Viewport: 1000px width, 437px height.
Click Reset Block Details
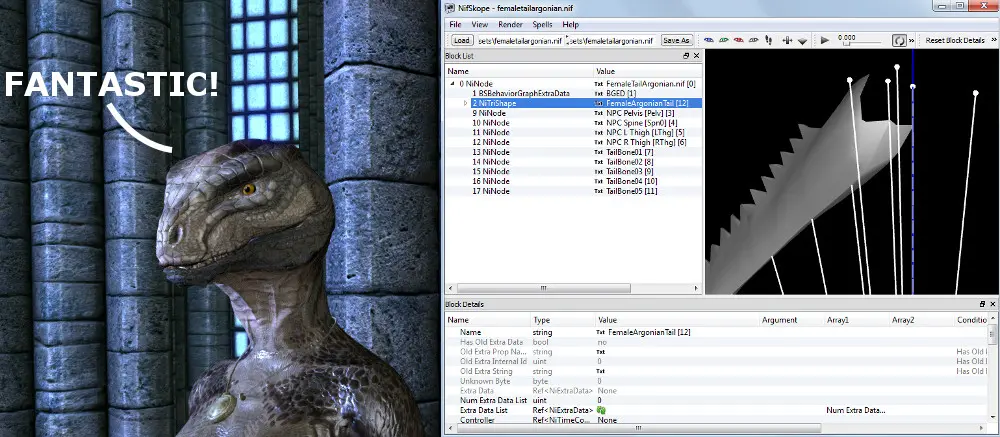tap(955, 40)
